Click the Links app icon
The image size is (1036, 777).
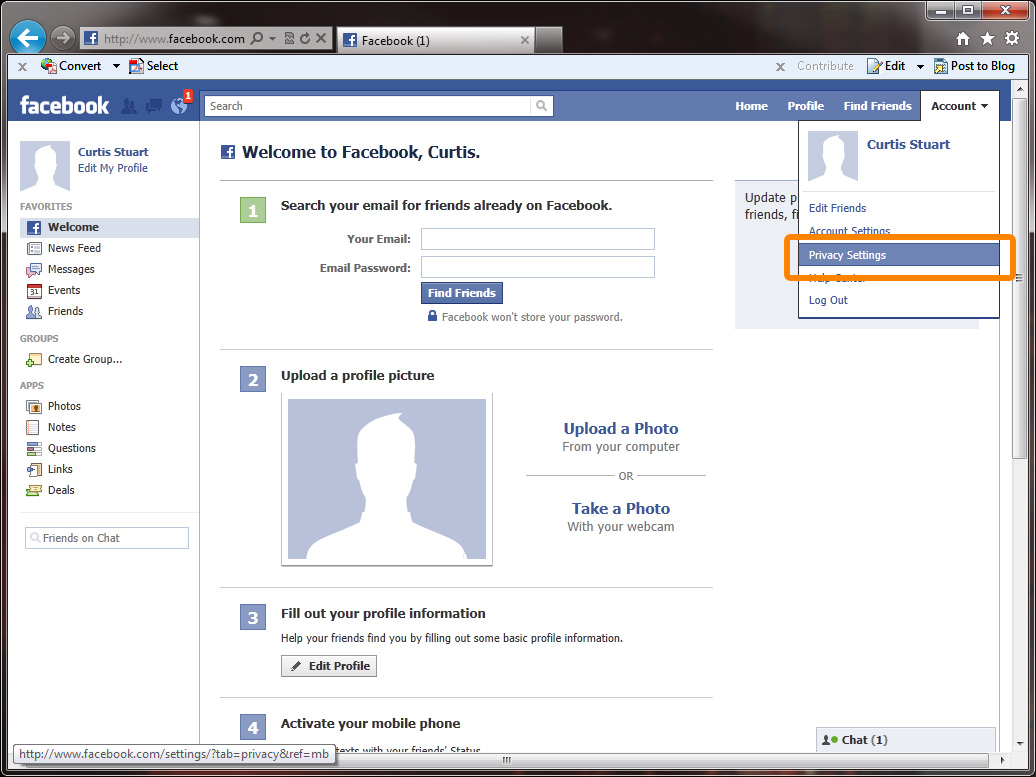point(34,469)
